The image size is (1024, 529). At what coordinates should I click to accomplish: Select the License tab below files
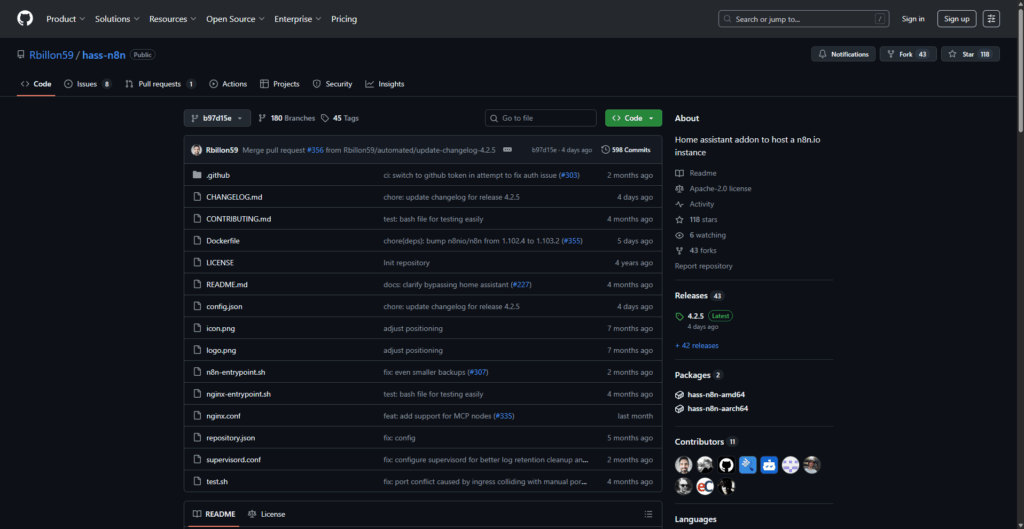(266, 514)
